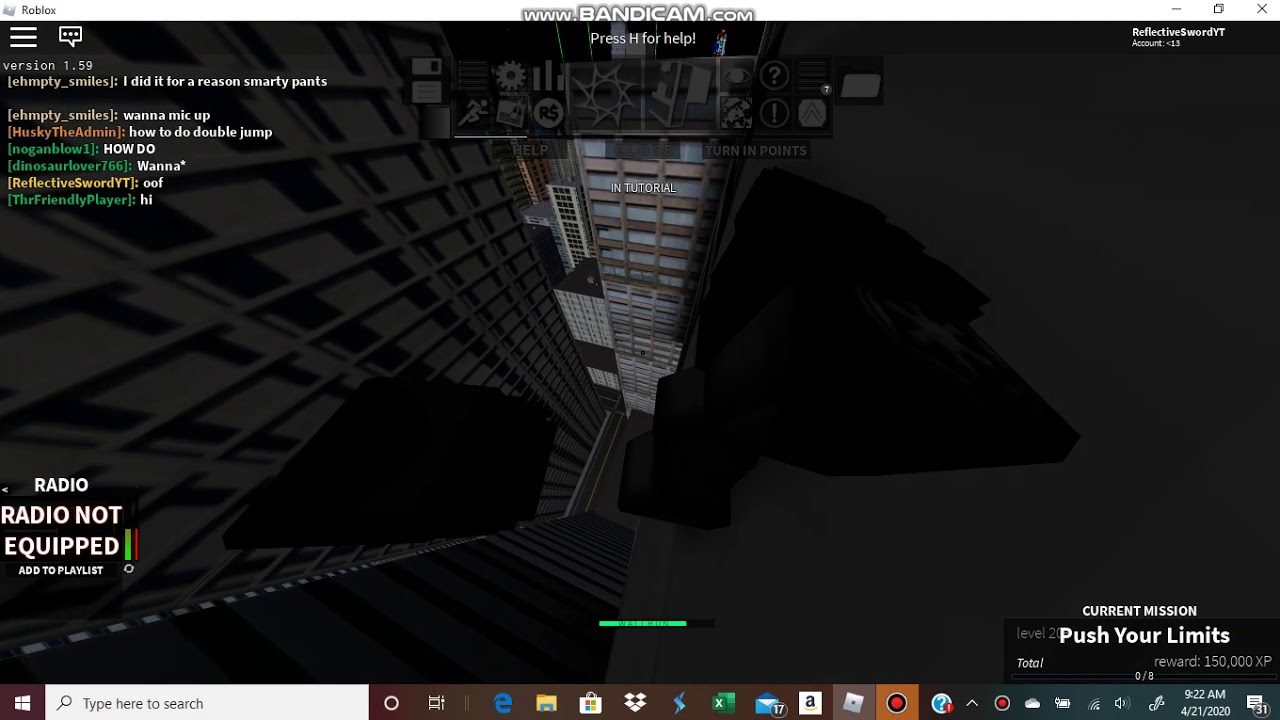Click the HELP button
This screenshot has height=720, width=1280.
click(530, 151)
